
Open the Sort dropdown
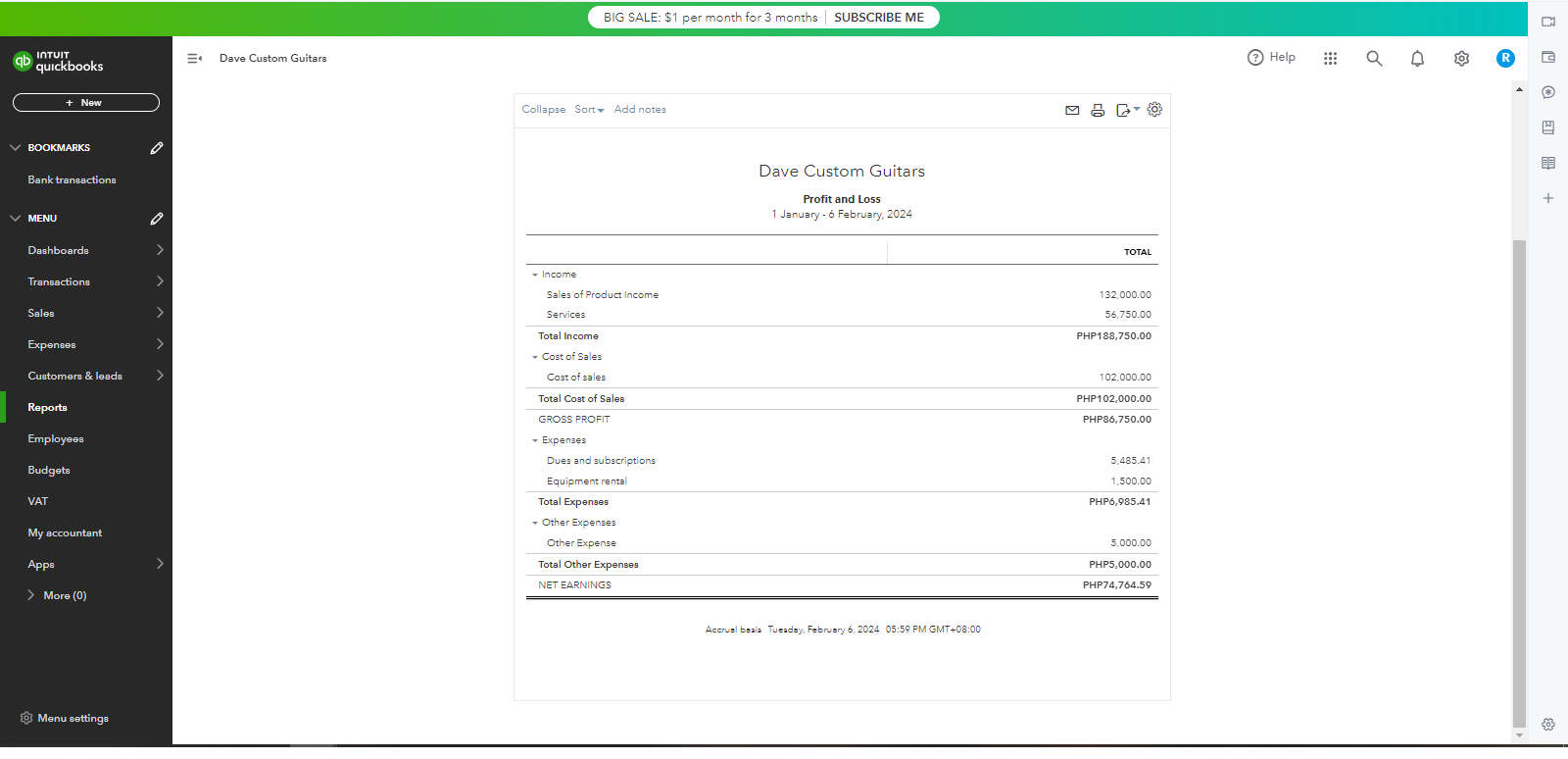[589, 110]
